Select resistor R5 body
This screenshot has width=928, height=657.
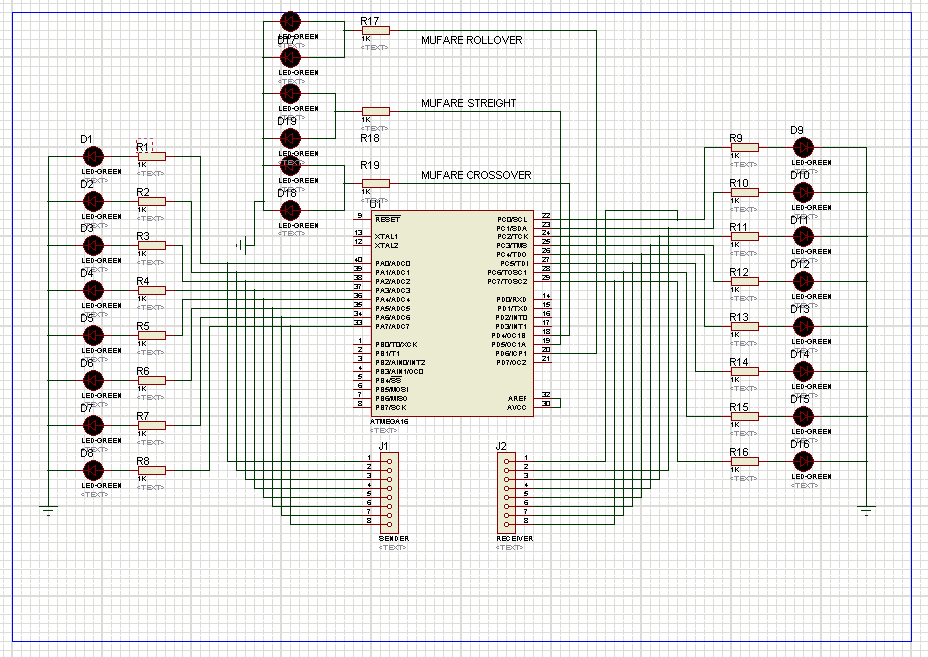click(152, 336)
